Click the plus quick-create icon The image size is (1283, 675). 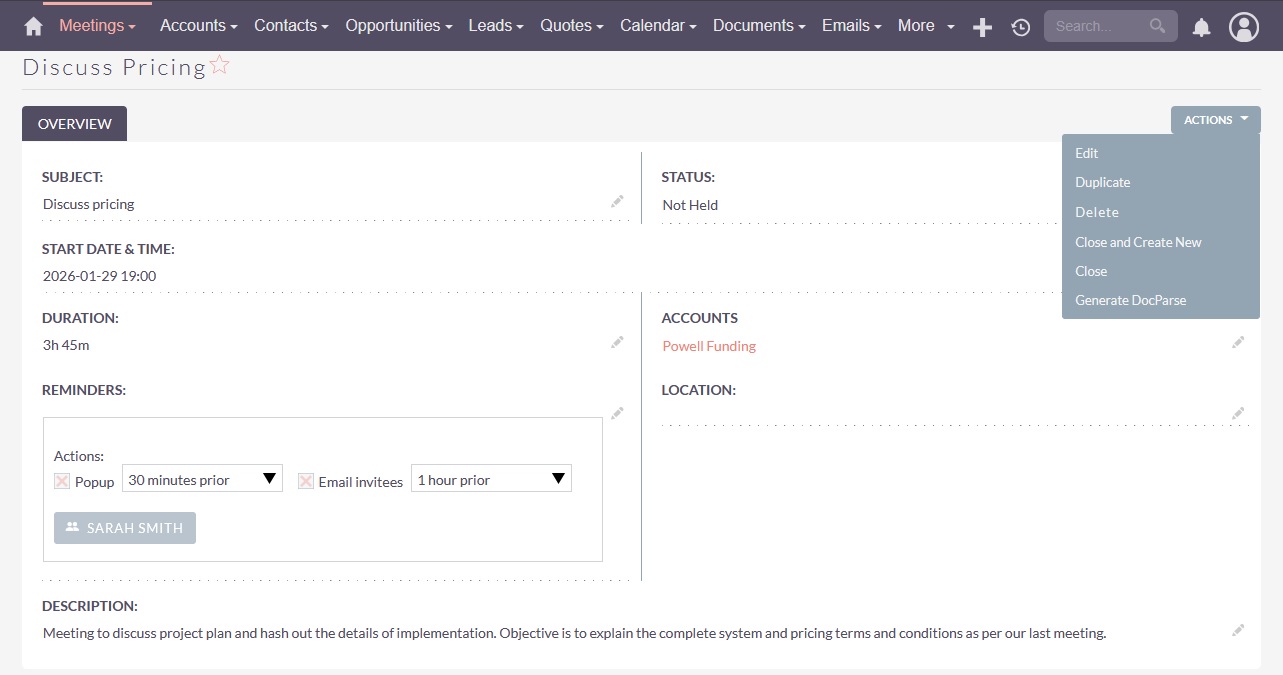(982, 28)
